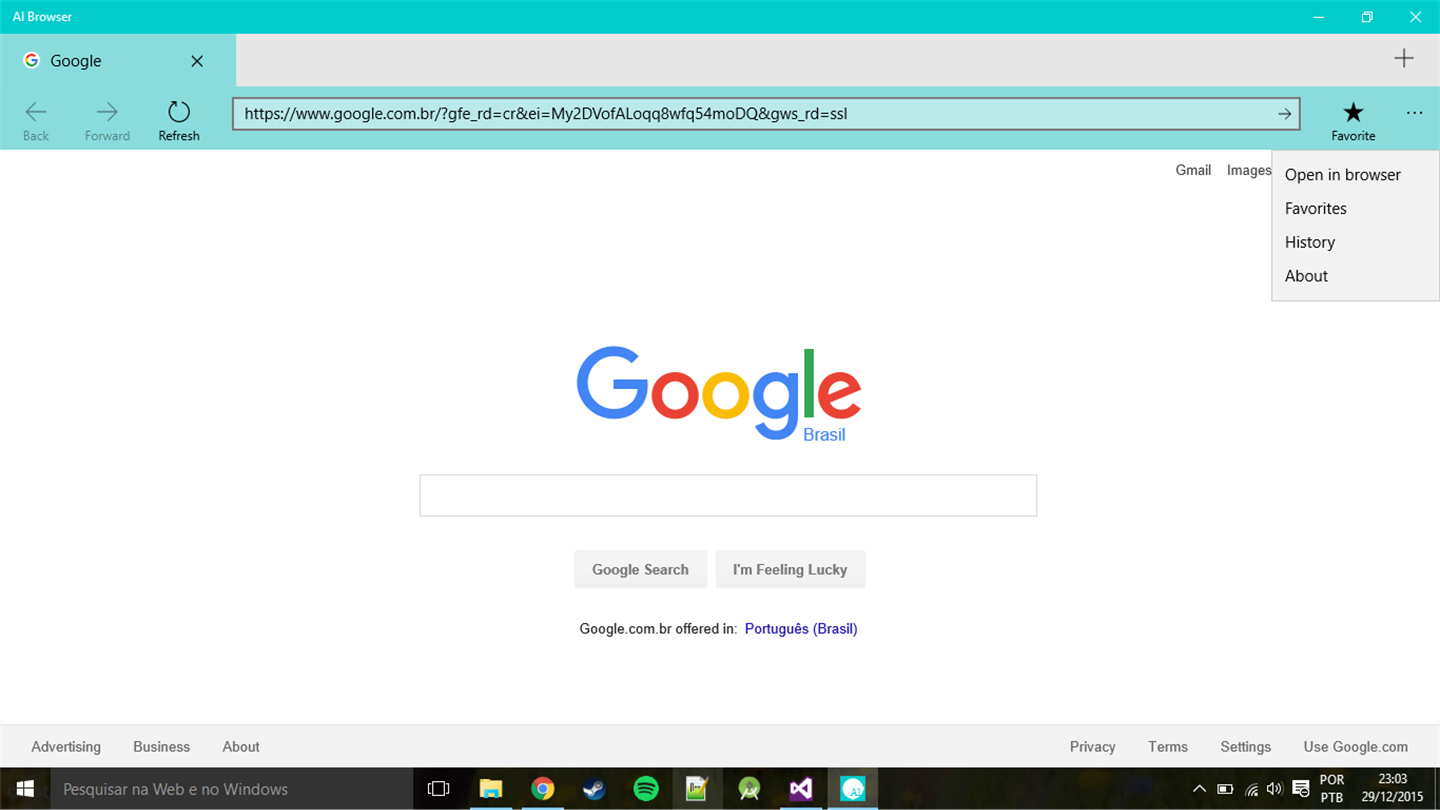
Task: Click the go arrow in address bar
Action: [x=1285, y=114]
